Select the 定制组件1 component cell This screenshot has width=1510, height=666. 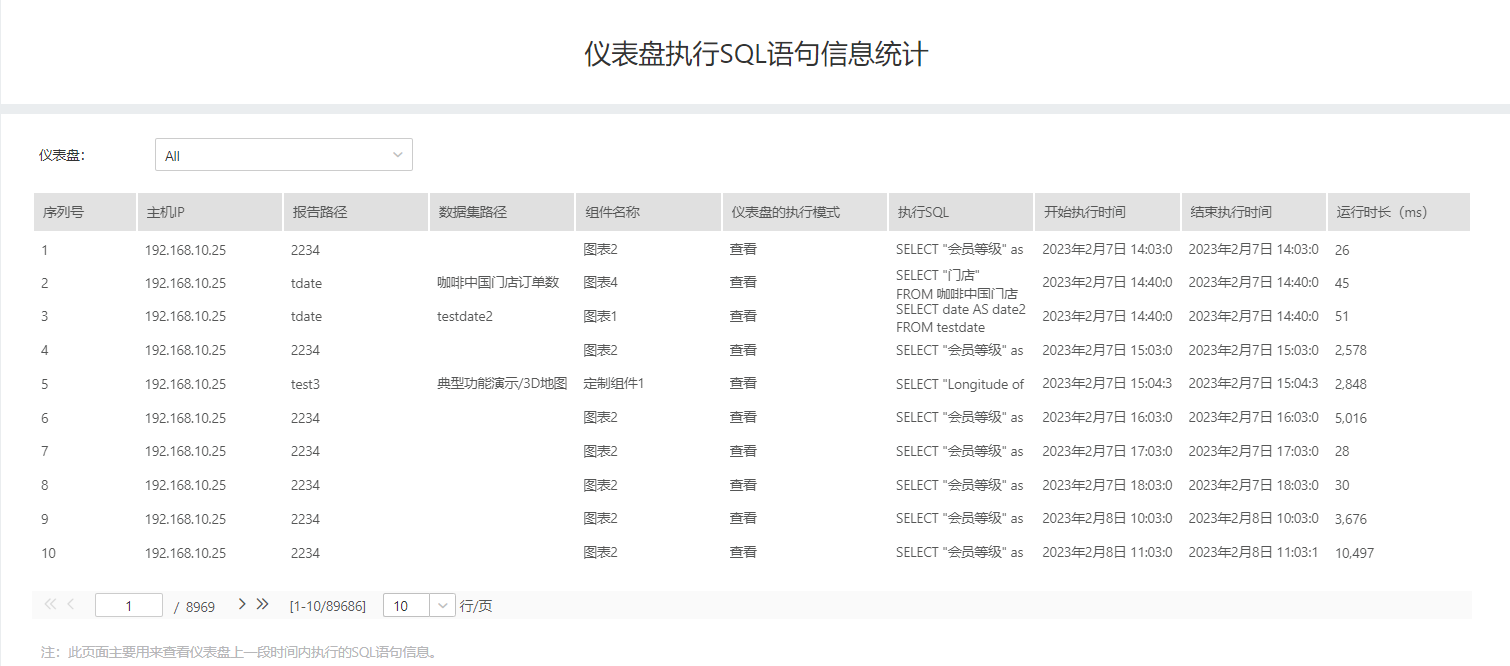tap(614, 383)
